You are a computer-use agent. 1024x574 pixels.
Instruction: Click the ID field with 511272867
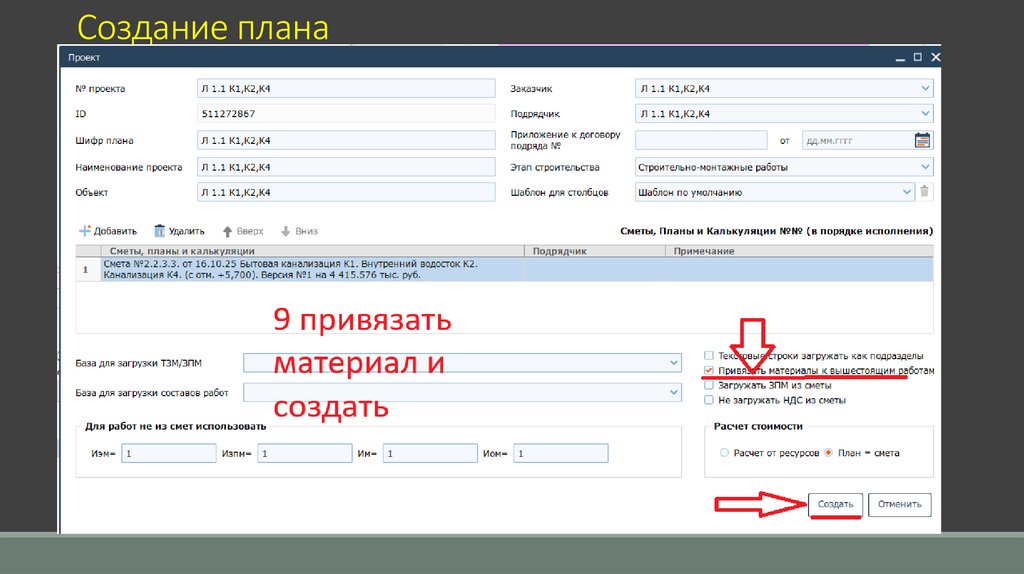[346, 114]
